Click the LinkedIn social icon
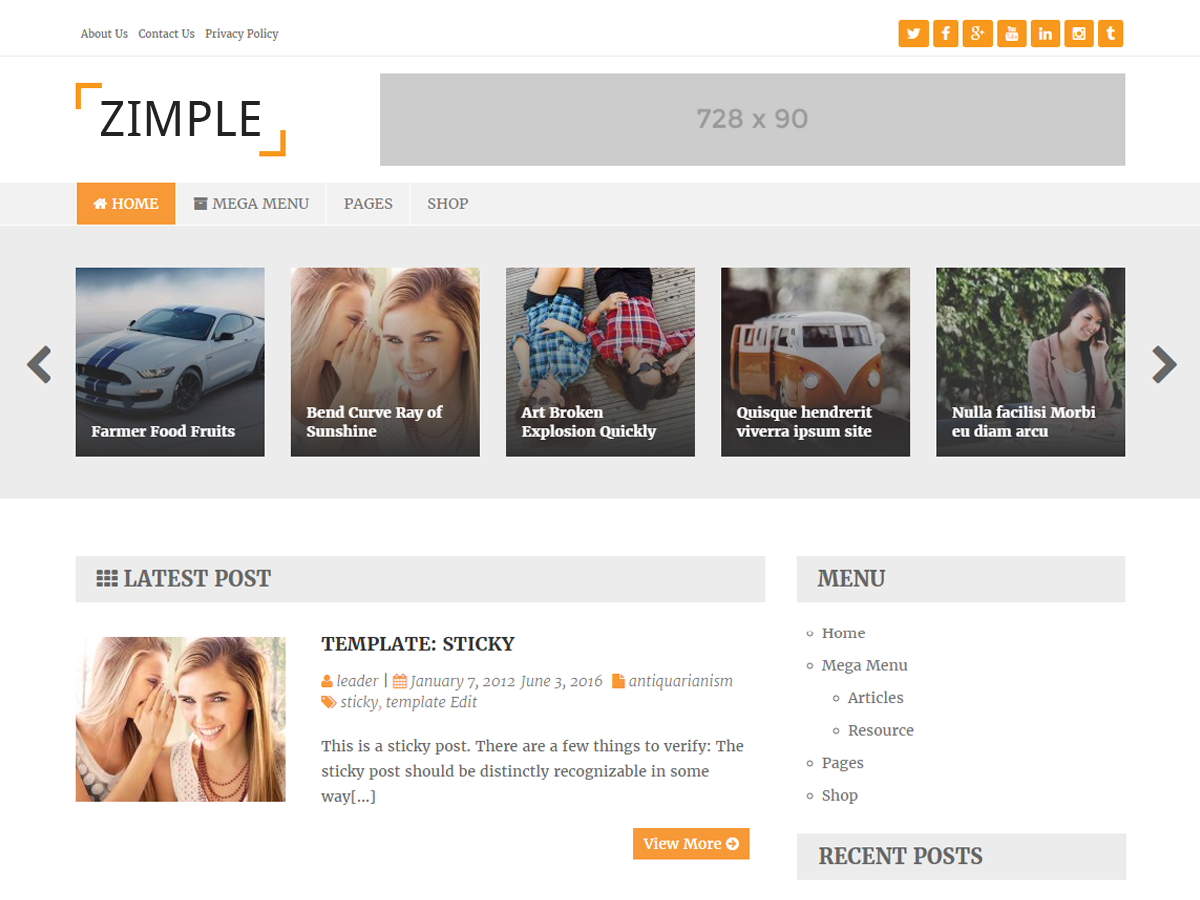 point(1044,33)
